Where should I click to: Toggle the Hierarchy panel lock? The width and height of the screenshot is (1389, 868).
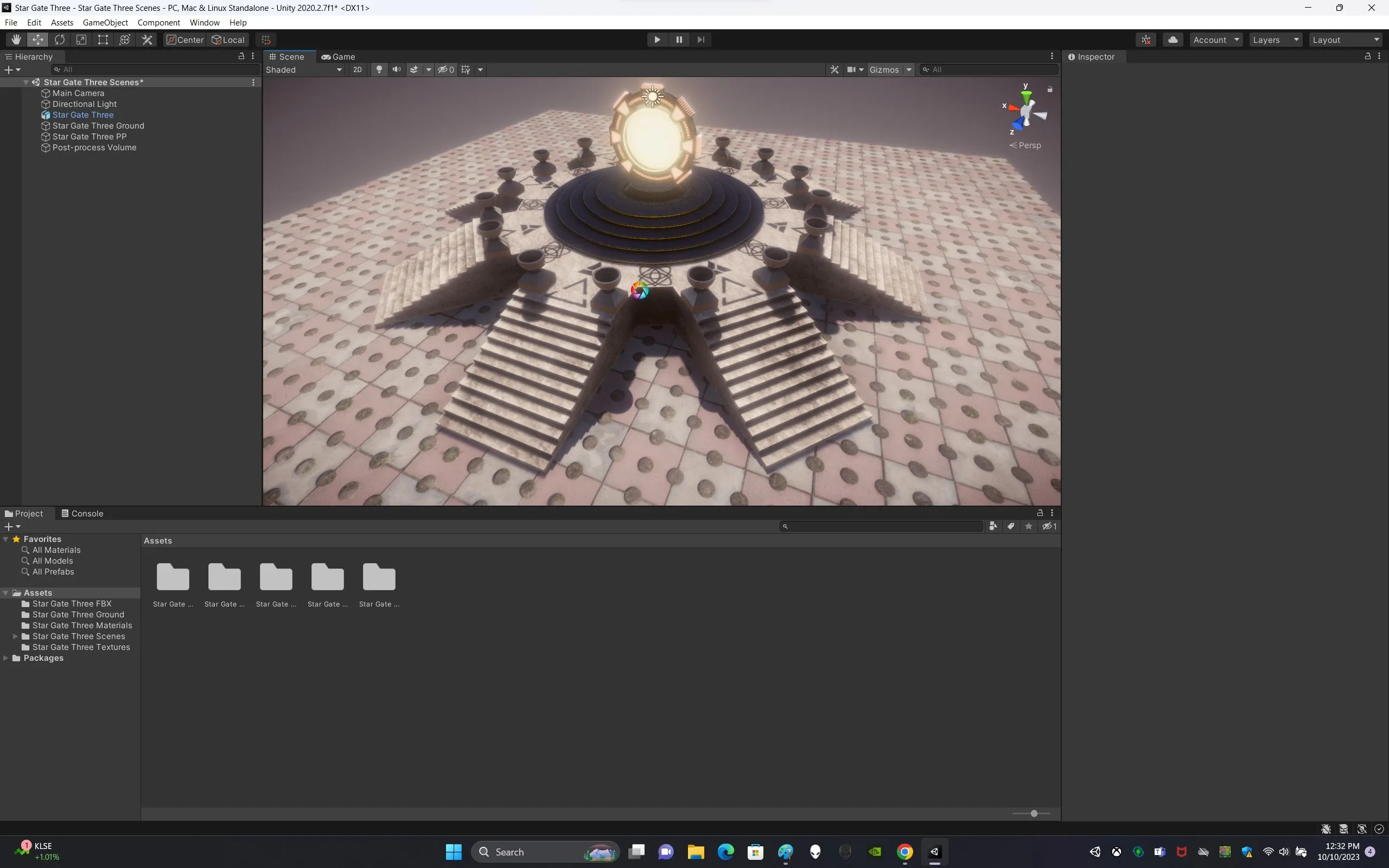[241, 56]
